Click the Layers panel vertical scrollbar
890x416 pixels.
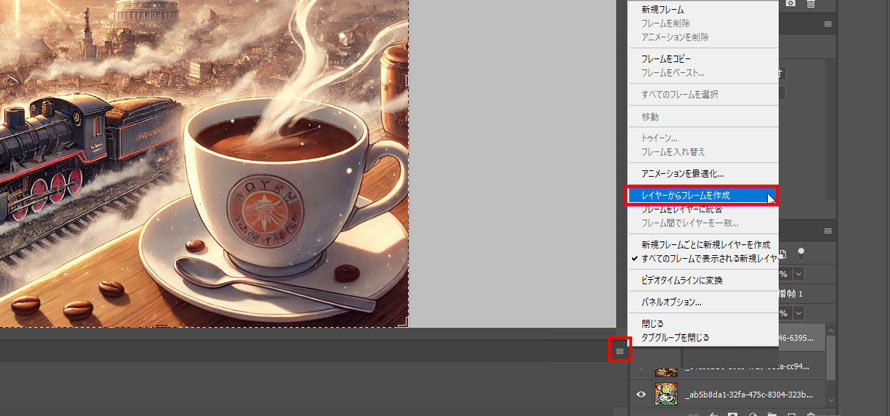click(x=831, y=358)
